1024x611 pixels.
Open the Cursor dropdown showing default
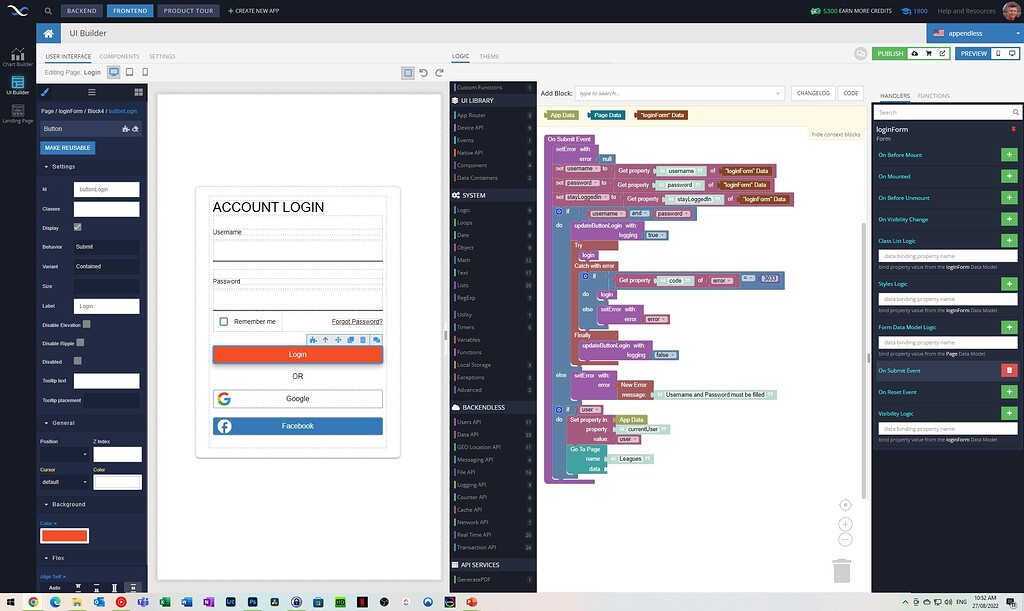(x=60, y=482)
